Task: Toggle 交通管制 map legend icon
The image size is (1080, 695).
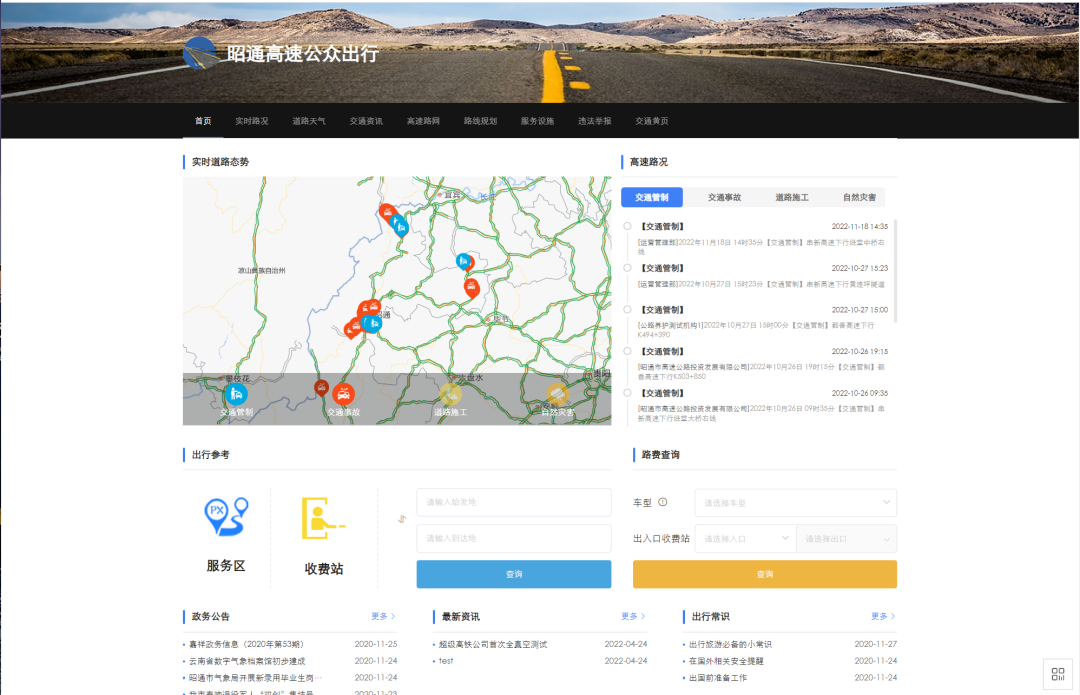Action: coord(236,395)
